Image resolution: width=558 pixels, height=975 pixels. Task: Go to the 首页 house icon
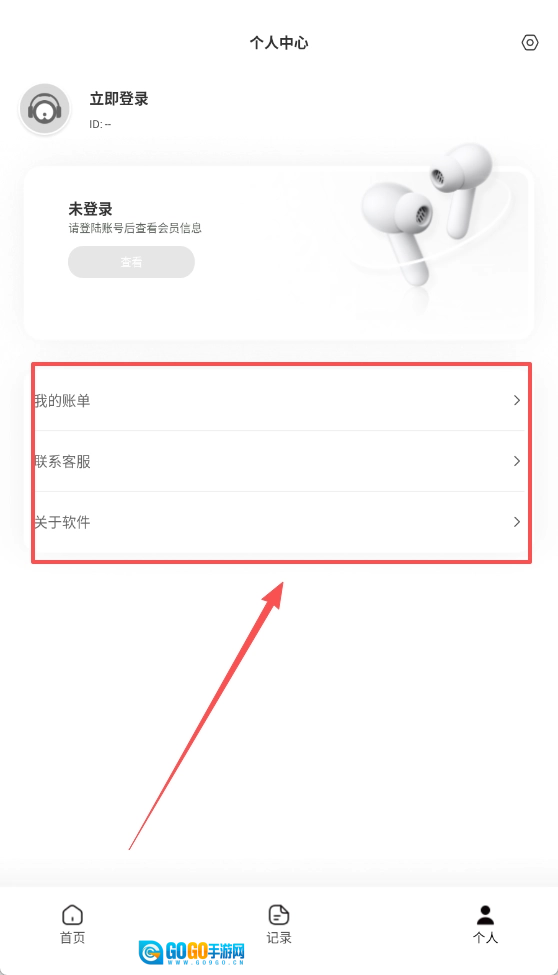73,915
